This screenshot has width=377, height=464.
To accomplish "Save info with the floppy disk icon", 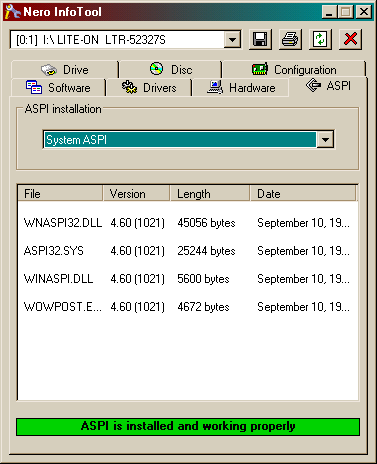I will 260,40.
